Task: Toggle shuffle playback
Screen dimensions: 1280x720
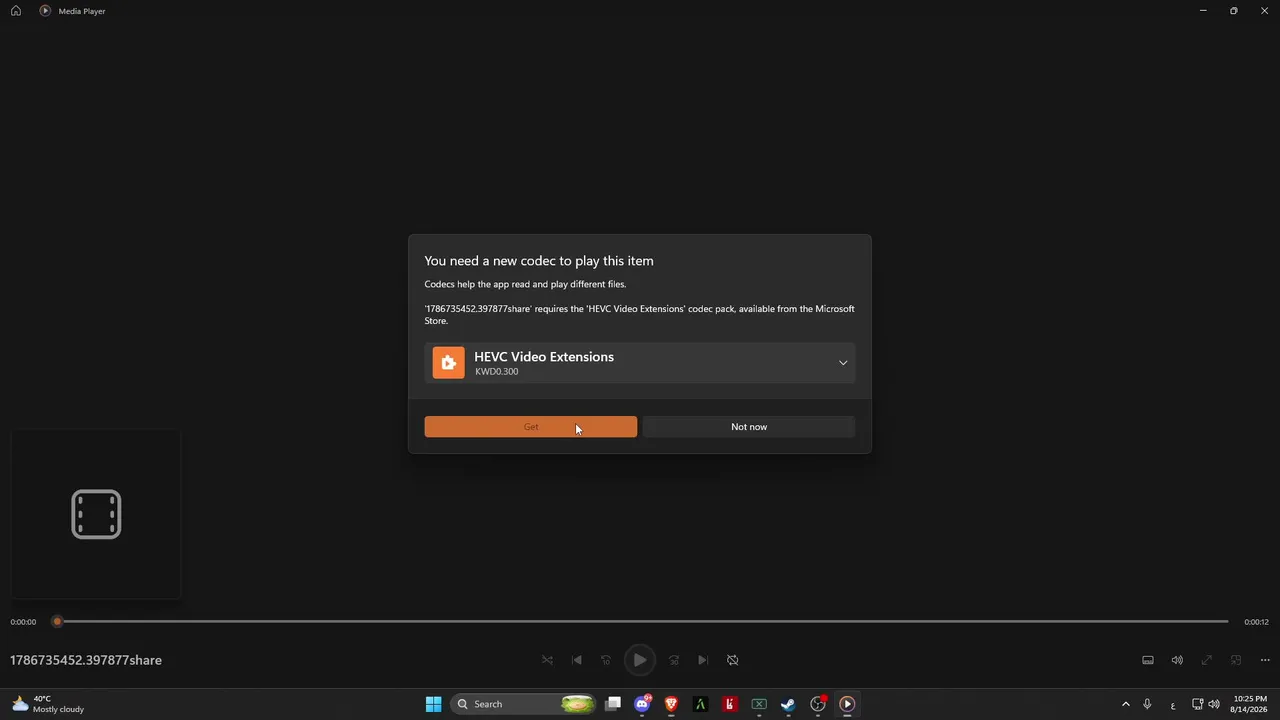Action: tap(547, 660)
